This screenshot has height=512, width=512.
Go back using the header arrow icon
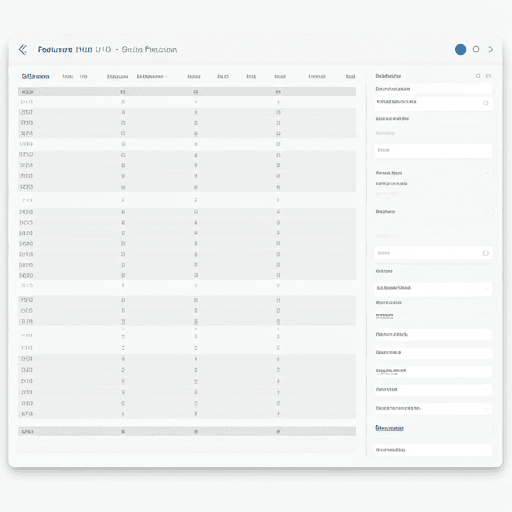[23, 50]
